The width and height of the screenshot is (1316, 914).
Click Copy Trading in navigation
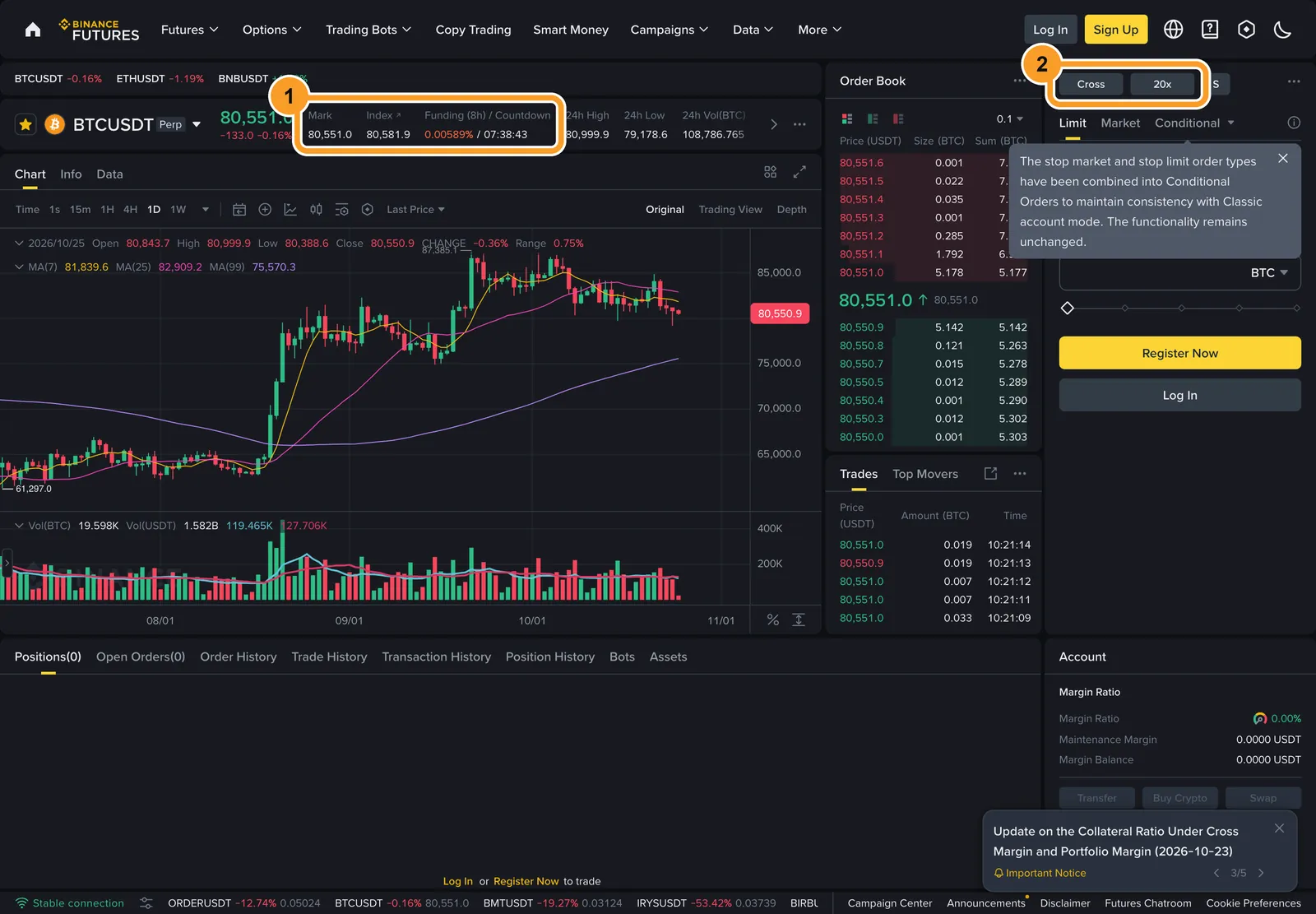pyautogui.click(x=473, y=30)
